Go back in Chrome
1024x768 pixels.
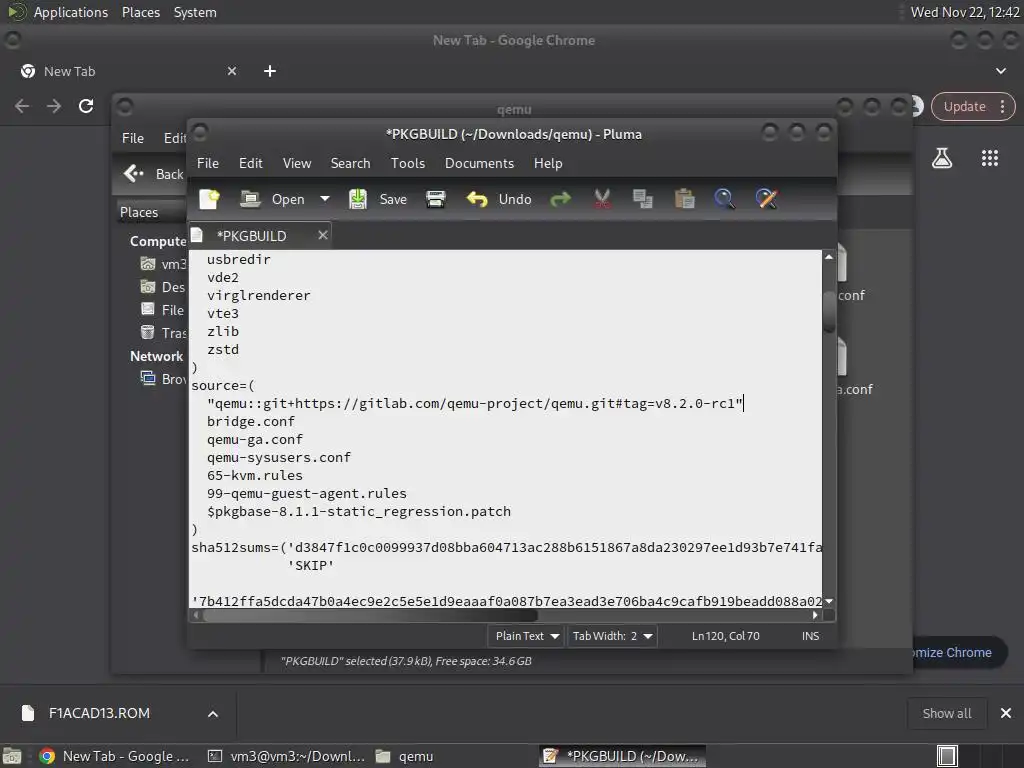click(22, 106)
